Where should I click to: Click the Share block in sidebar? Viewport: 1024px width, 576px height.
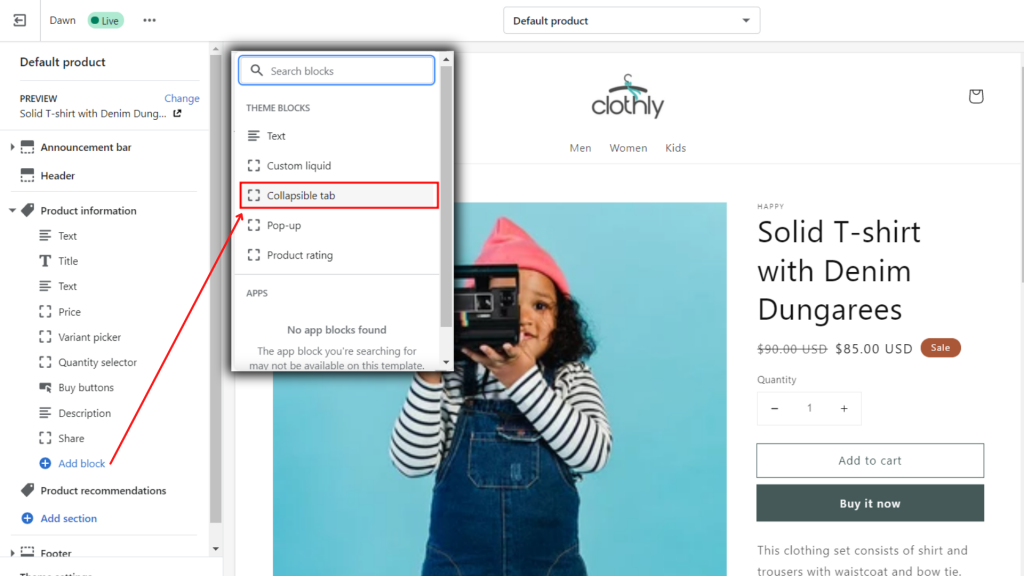[x=73, y=438]
